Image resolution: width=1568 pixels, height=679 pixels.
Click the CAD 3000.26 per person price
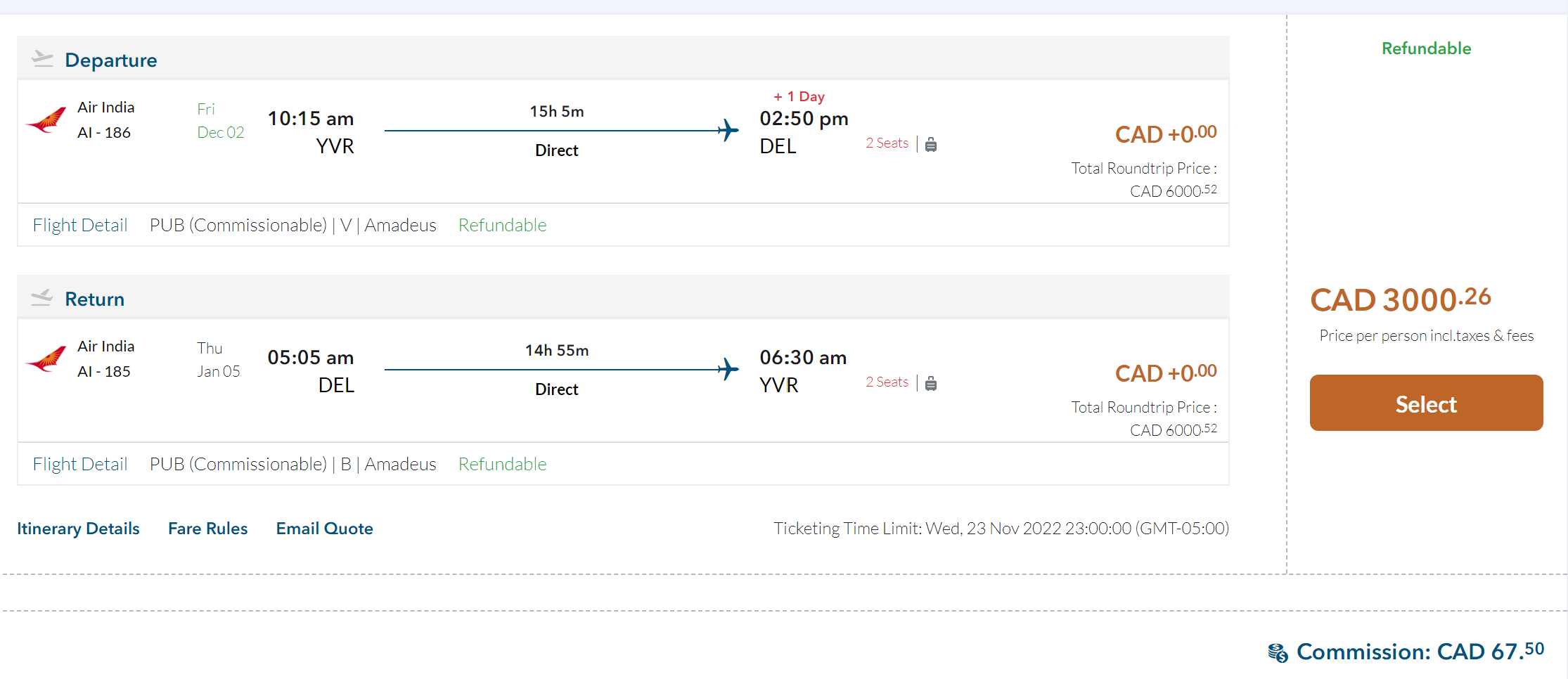[1400, 299]
